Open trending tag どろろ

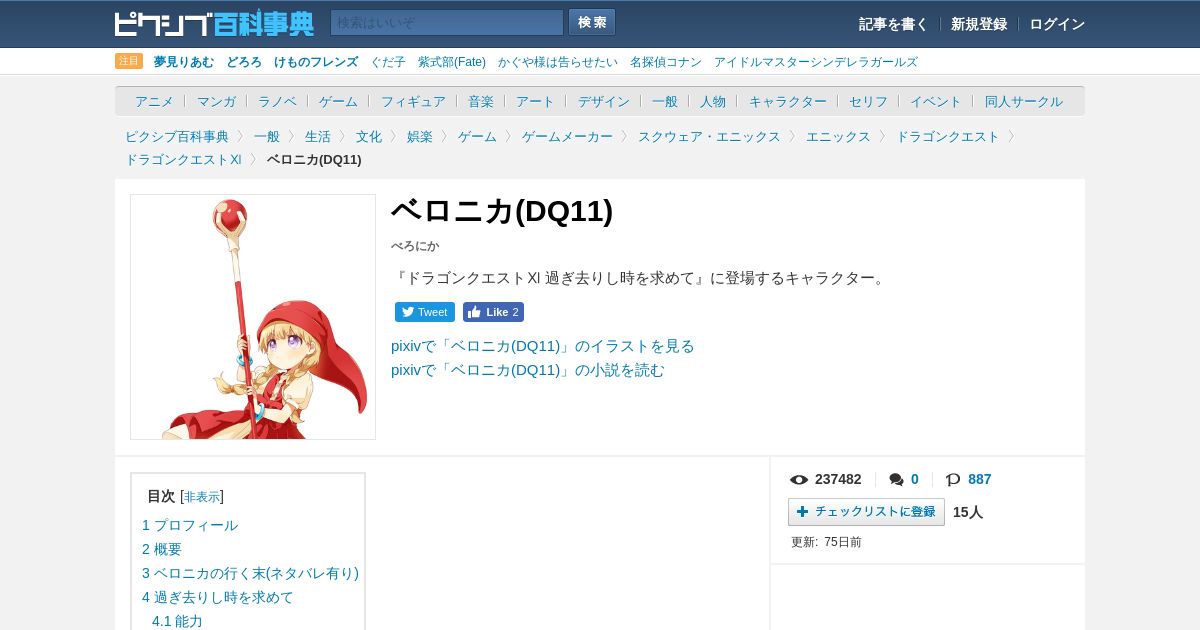pyautogui.click(x=244, y=62)
